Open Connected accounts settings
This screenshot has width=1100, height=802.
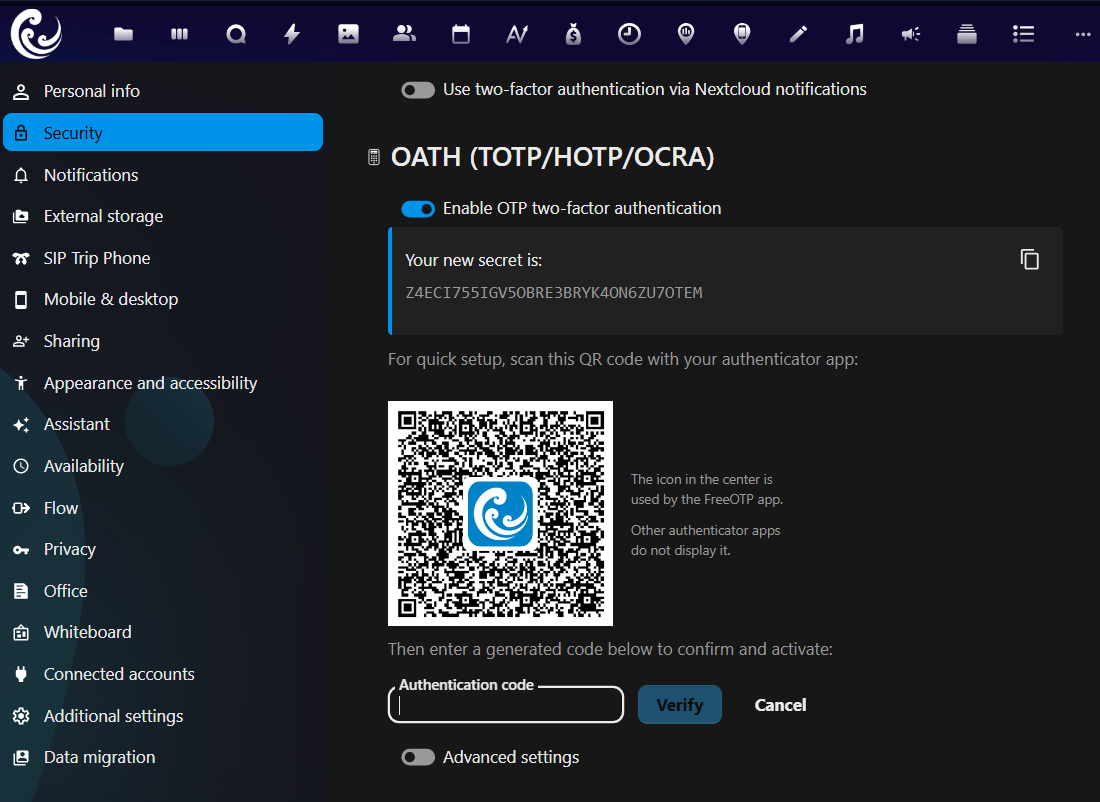pyautogui.click(x=163, y=674)
